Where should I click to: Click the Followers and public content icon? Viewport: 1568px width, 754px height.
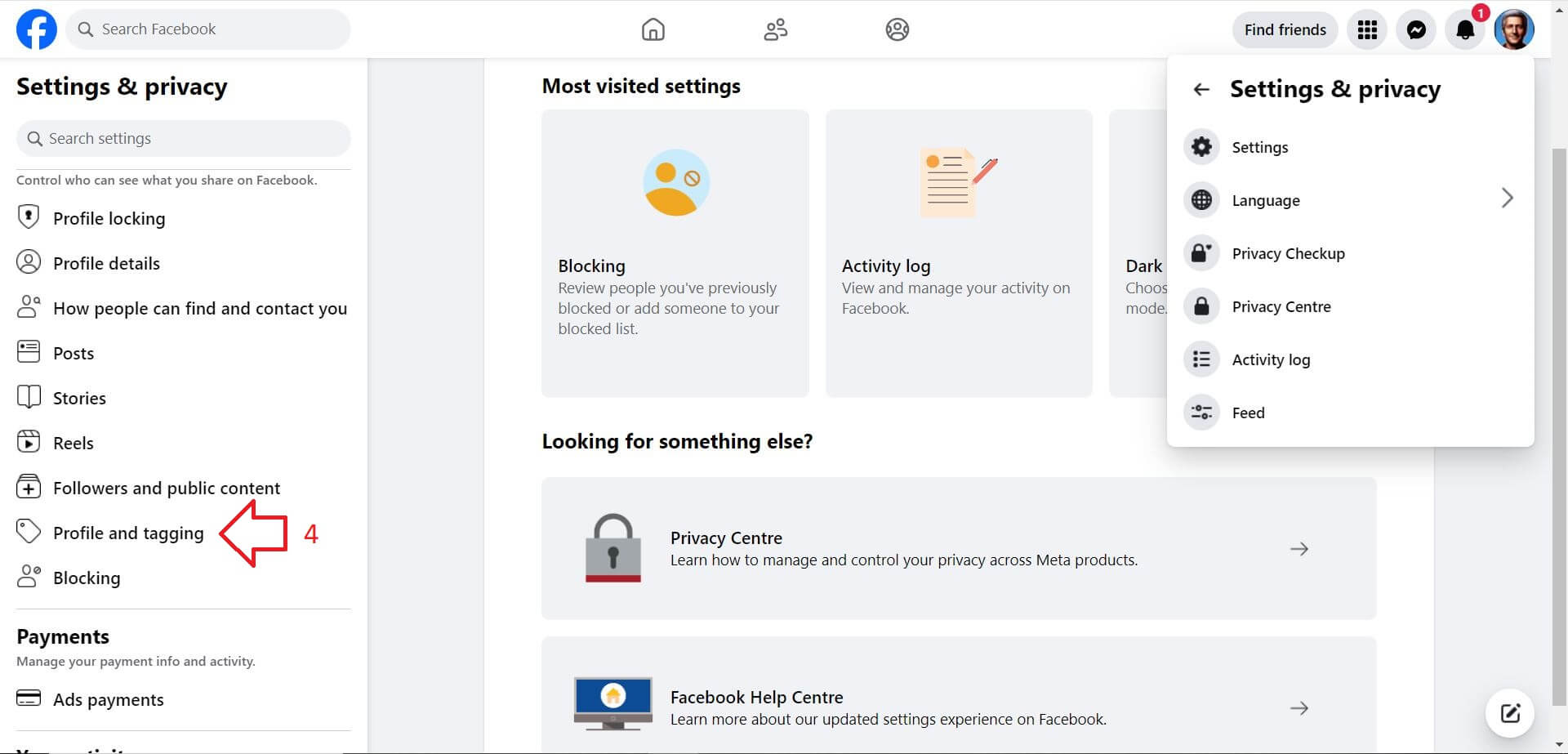click(x=29, y=487)
